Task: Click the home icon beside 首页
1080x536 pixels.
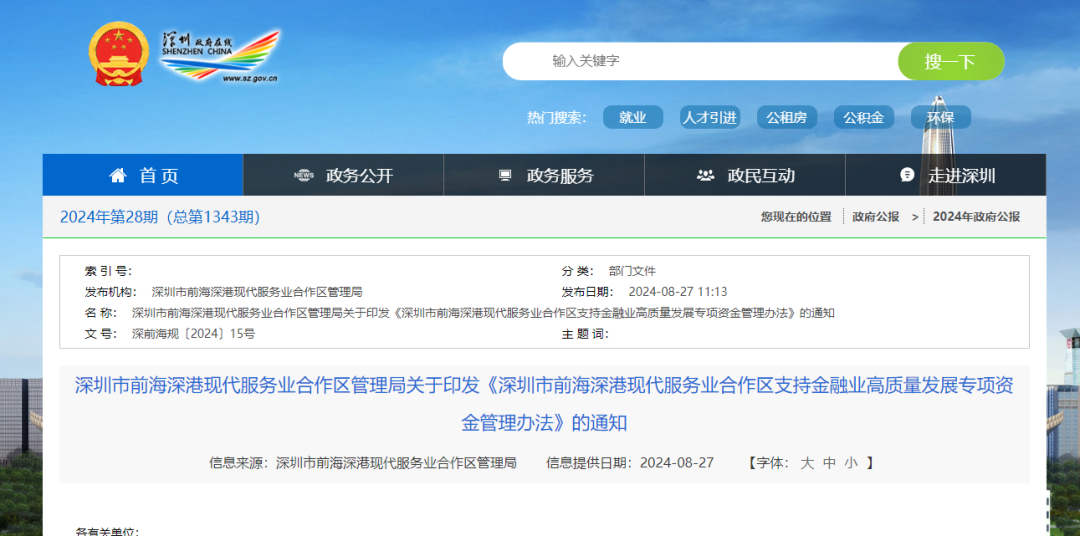Action: [x=118, y=176]
